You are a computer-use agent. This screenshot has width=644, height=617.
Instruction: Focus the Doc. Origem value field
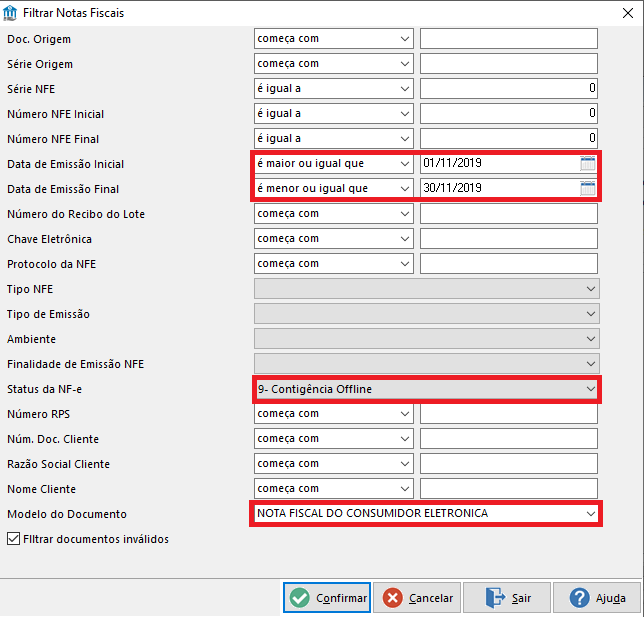508,39
